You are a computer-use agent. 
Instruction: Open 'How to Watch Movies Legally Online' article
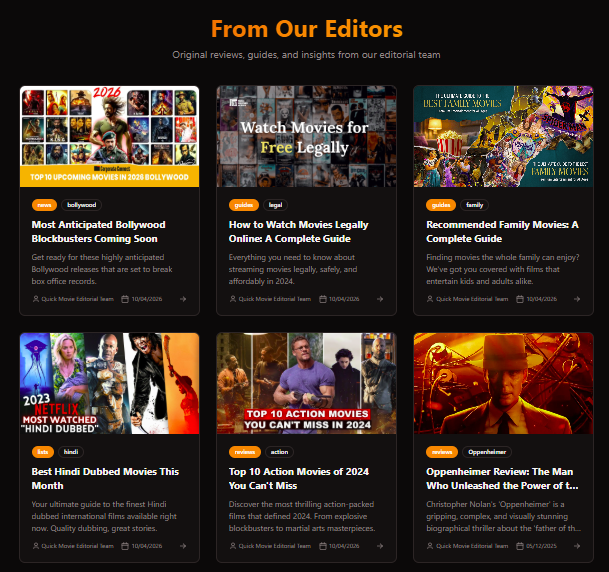(x=298, y=232)
